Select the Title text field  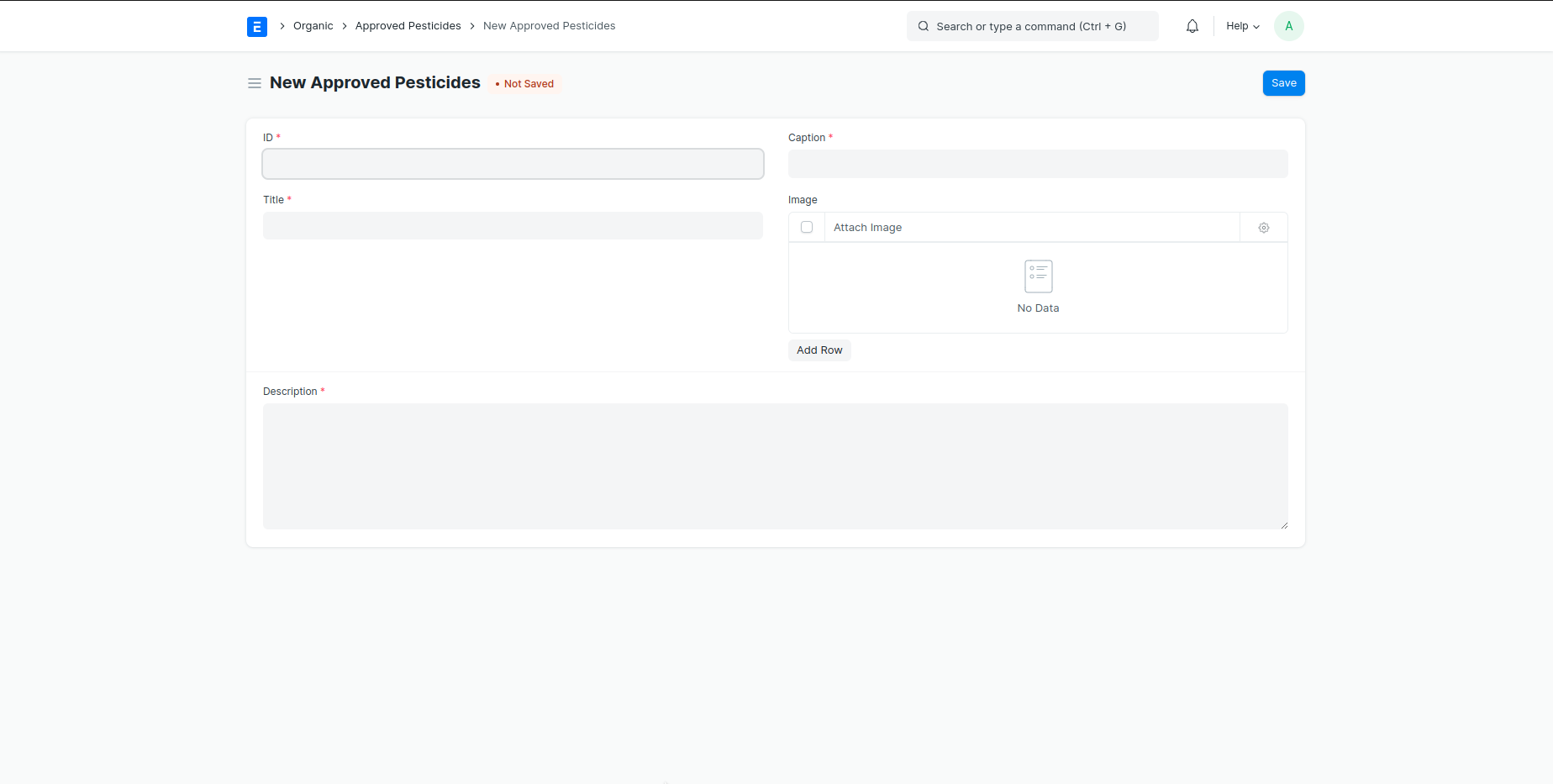pyautogui.click(x=513, y=226)
